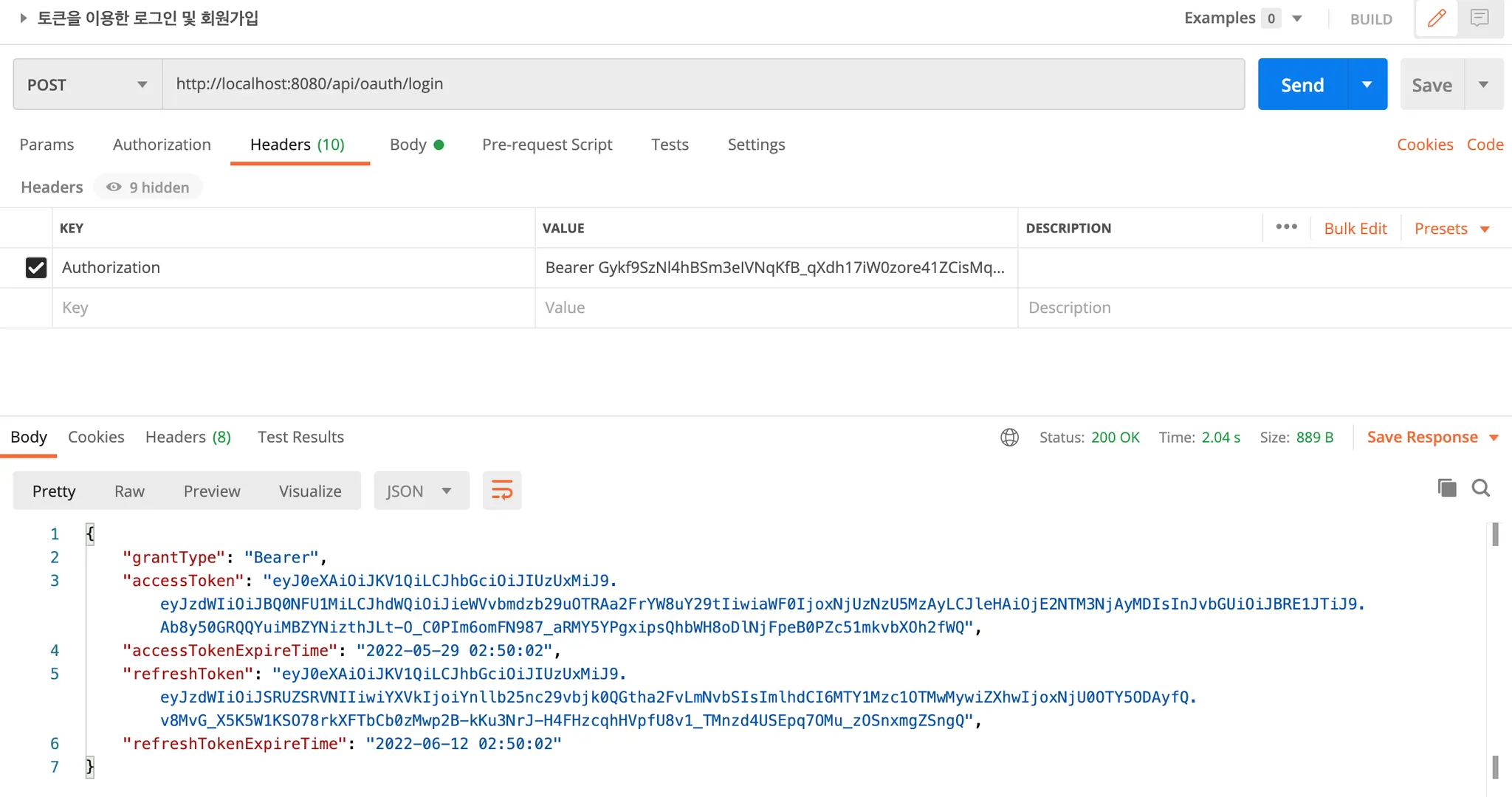Click the globe network icon
The image size is (1512, 797).
click(x=1009, y=438)
